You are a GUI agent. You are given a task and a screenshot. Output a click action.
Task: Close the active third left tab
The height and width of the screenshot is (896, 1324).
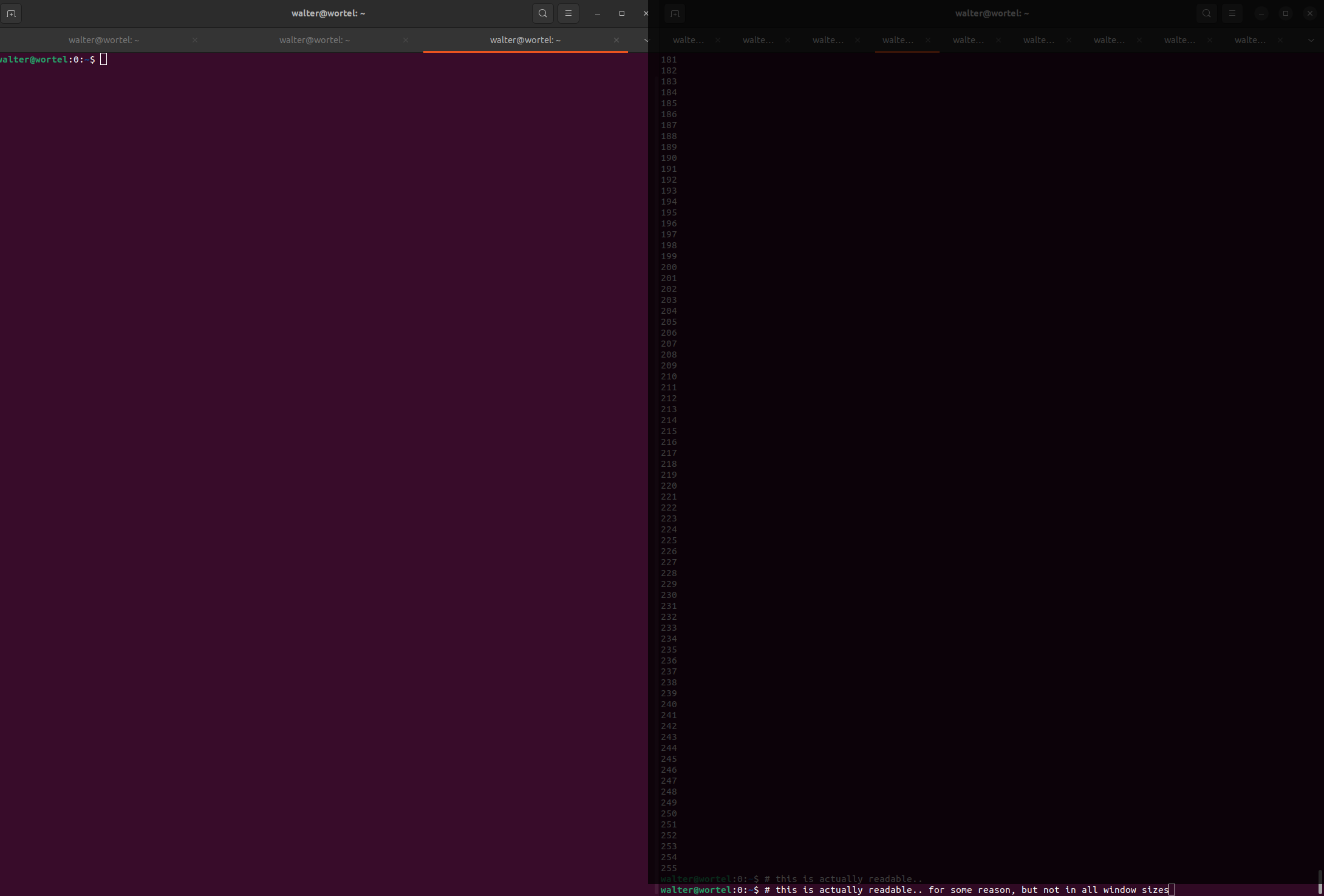pos(616,40)
